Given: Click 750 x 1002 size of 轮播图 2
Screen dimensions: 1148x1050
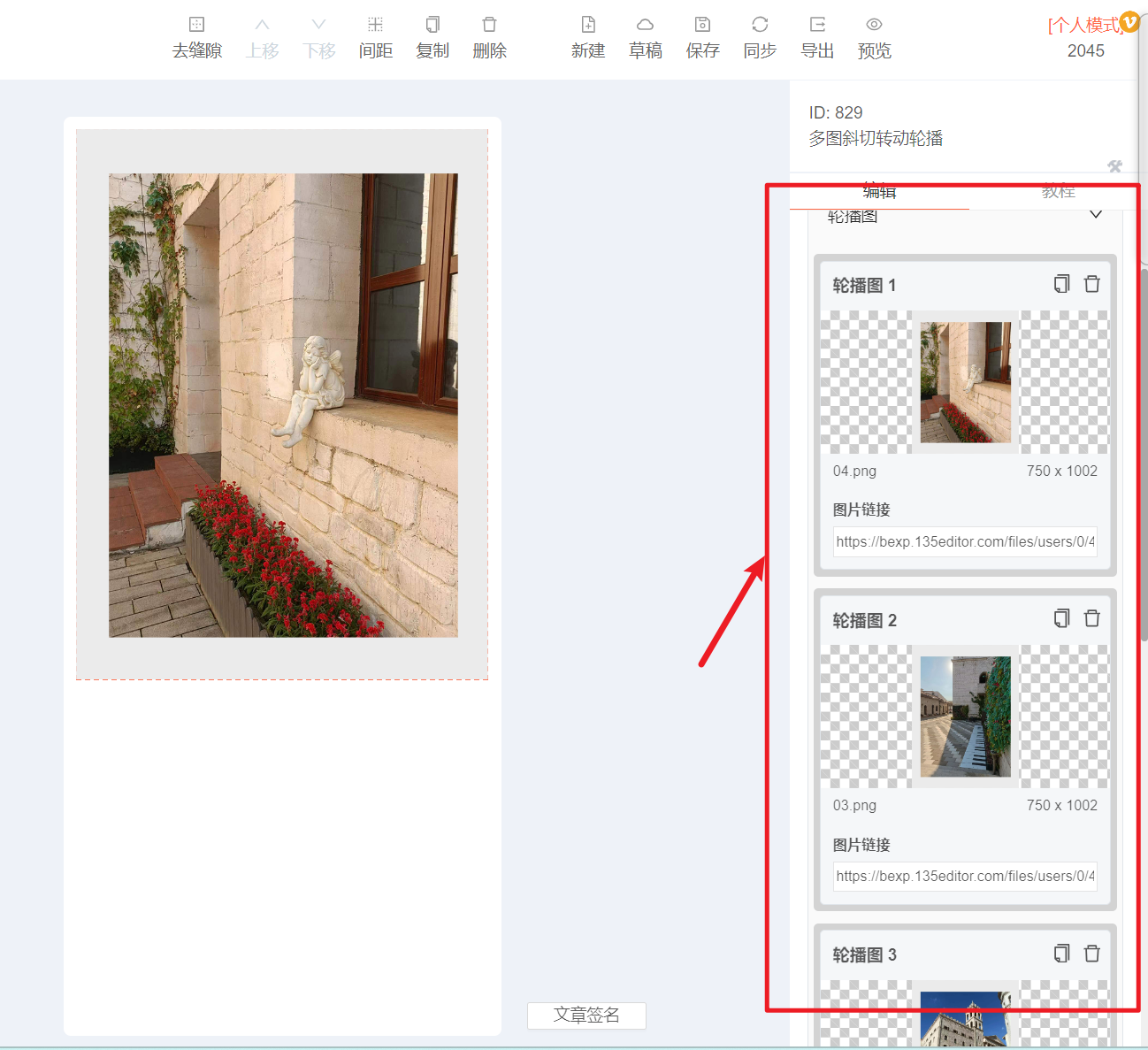Looking at the screenshot, I should (1061, 805).
